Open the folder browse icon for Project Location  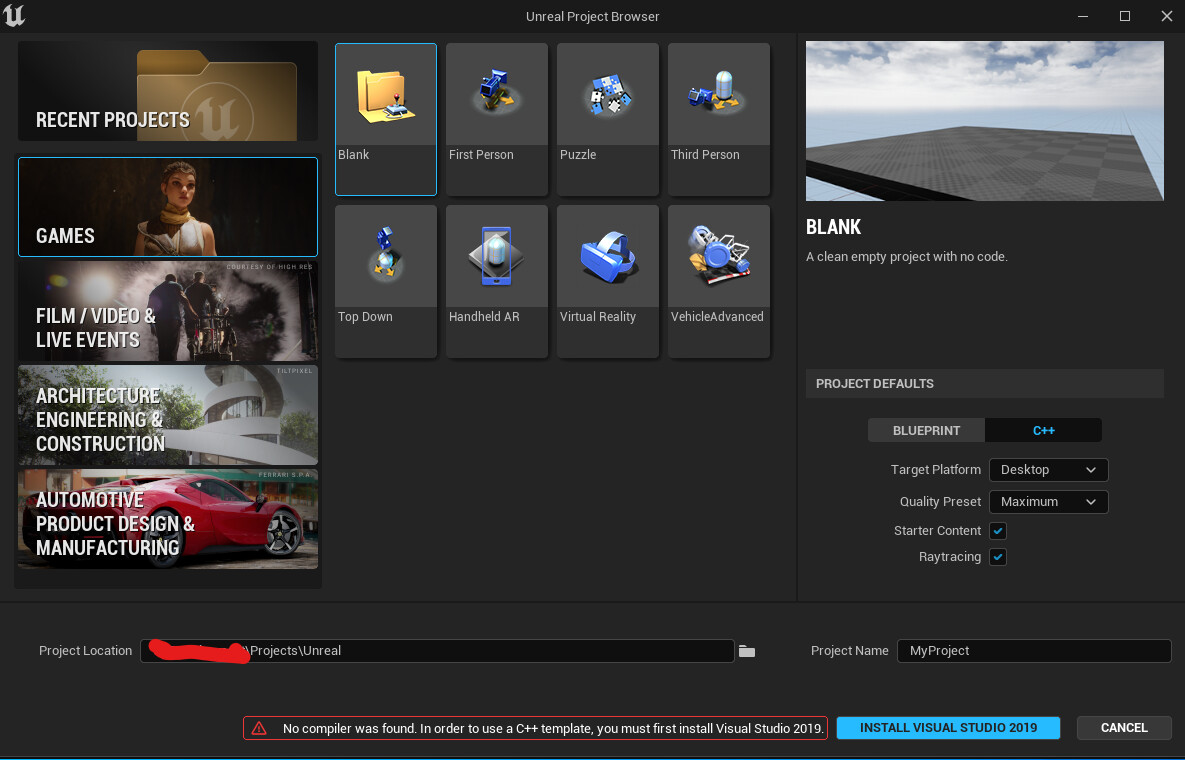tap(747, 651)
